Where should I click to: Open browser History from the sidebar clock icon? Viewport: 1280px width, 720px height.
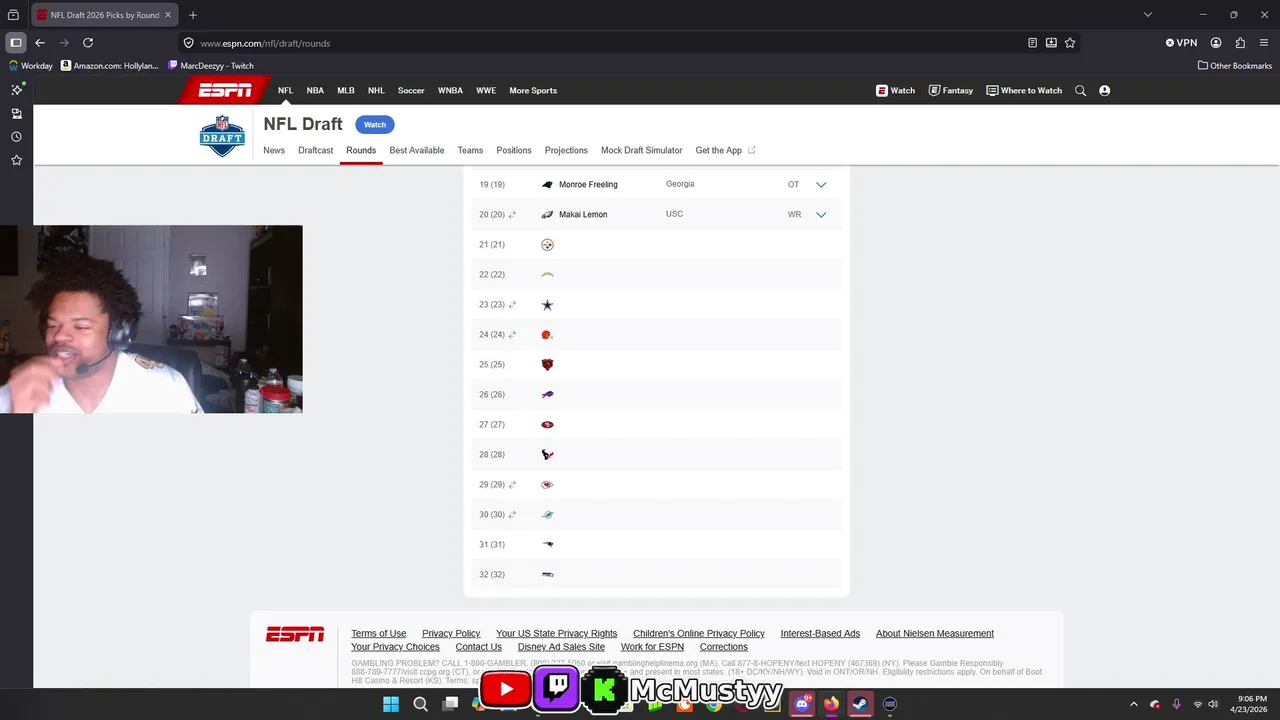tap(16, 137)
